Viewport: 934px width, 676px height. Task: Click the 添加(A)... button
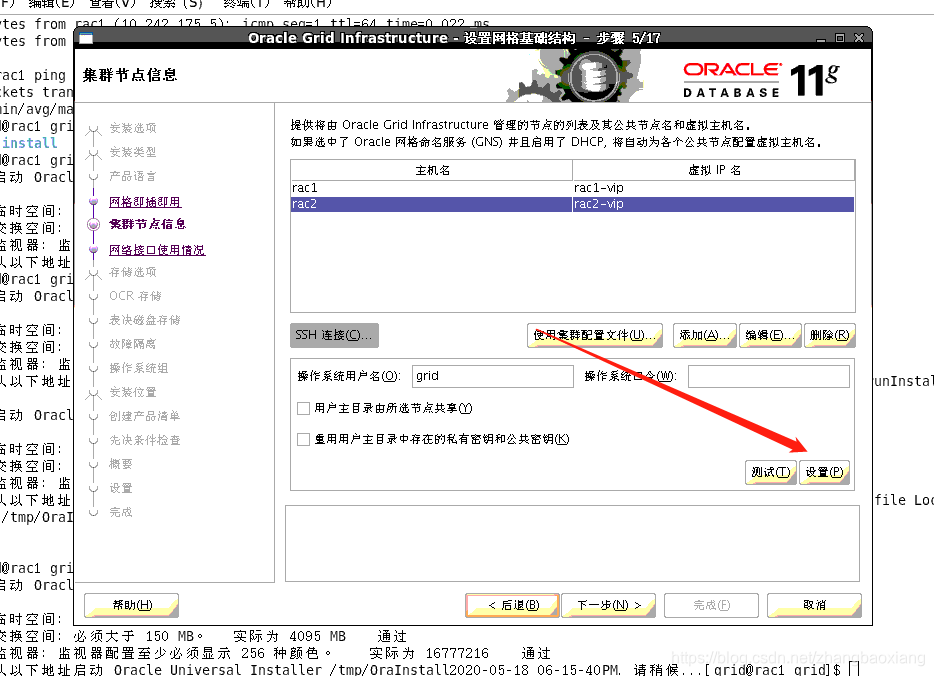704,335
